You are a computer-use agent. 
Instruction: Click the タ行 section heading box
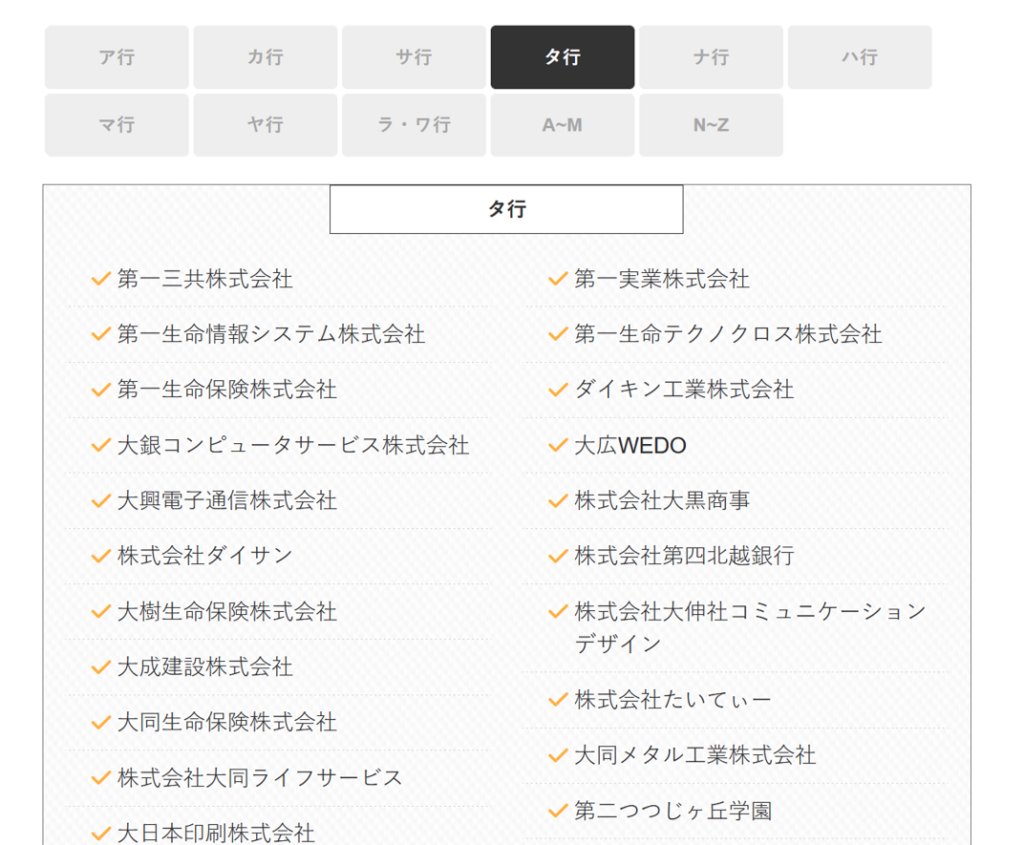506,209
